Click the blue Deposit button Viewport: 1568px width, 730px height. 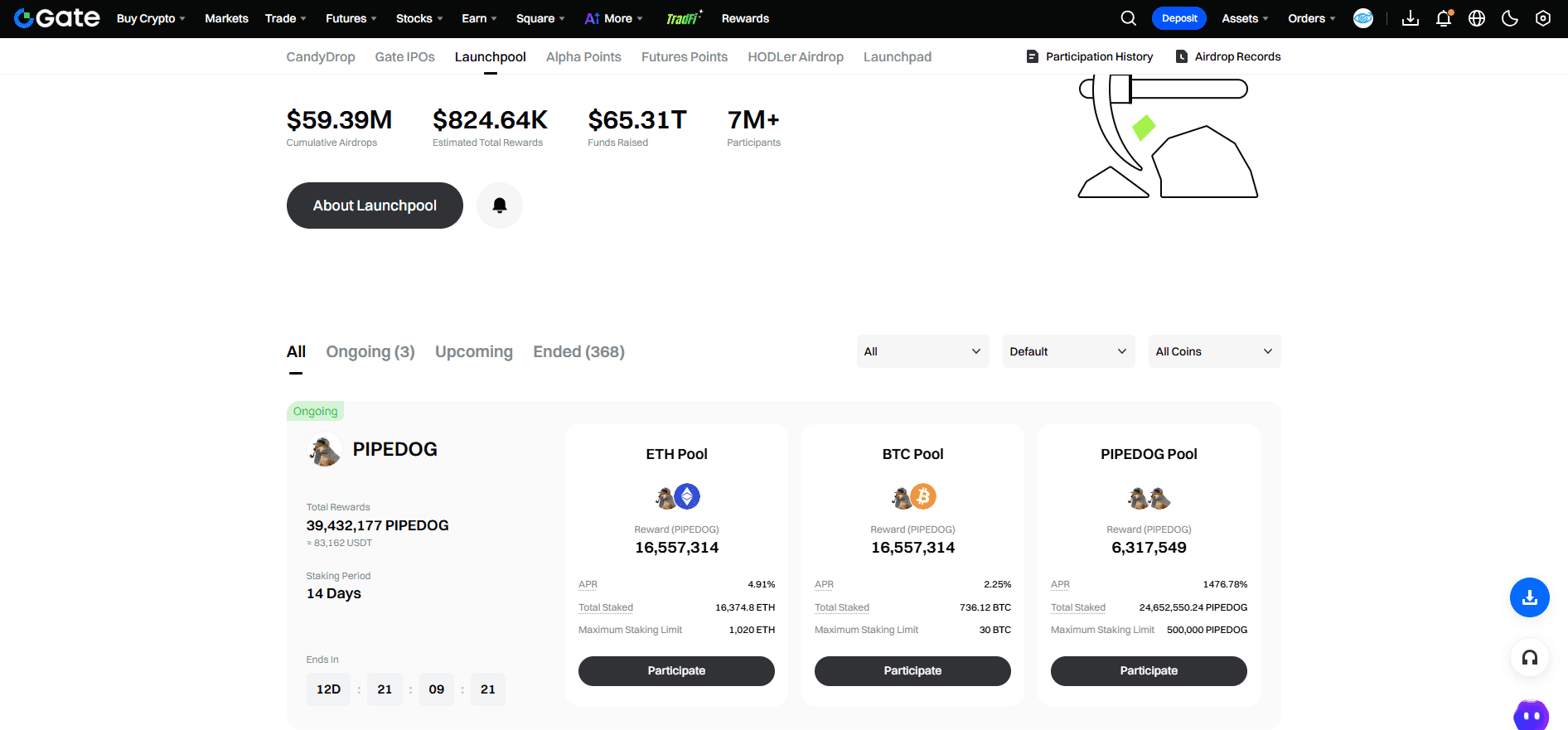(1178, 18)
